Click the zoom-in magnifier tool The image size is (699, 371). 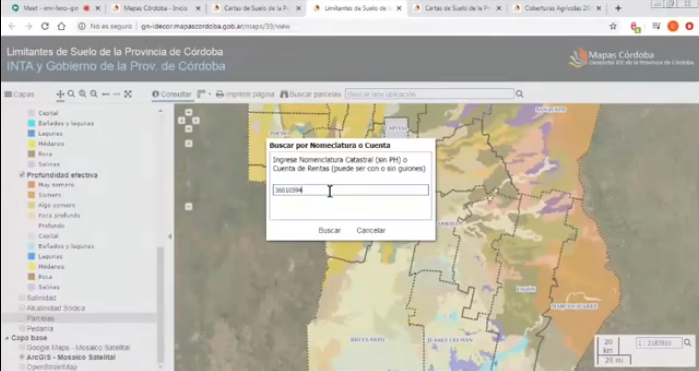[x=82, y=94]
